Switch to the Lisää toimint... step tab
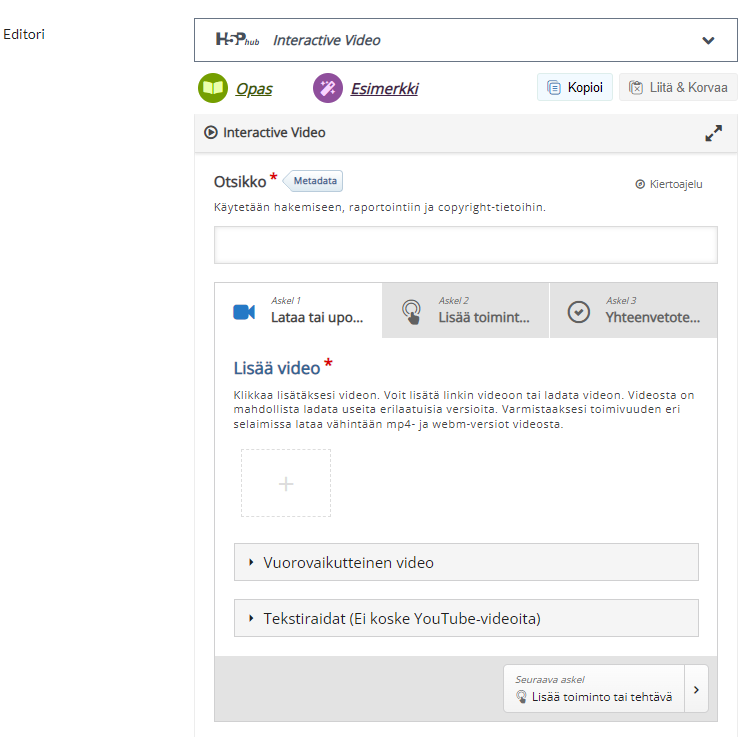The height and width of the screenshot is (737, 748). coord(466,311)
